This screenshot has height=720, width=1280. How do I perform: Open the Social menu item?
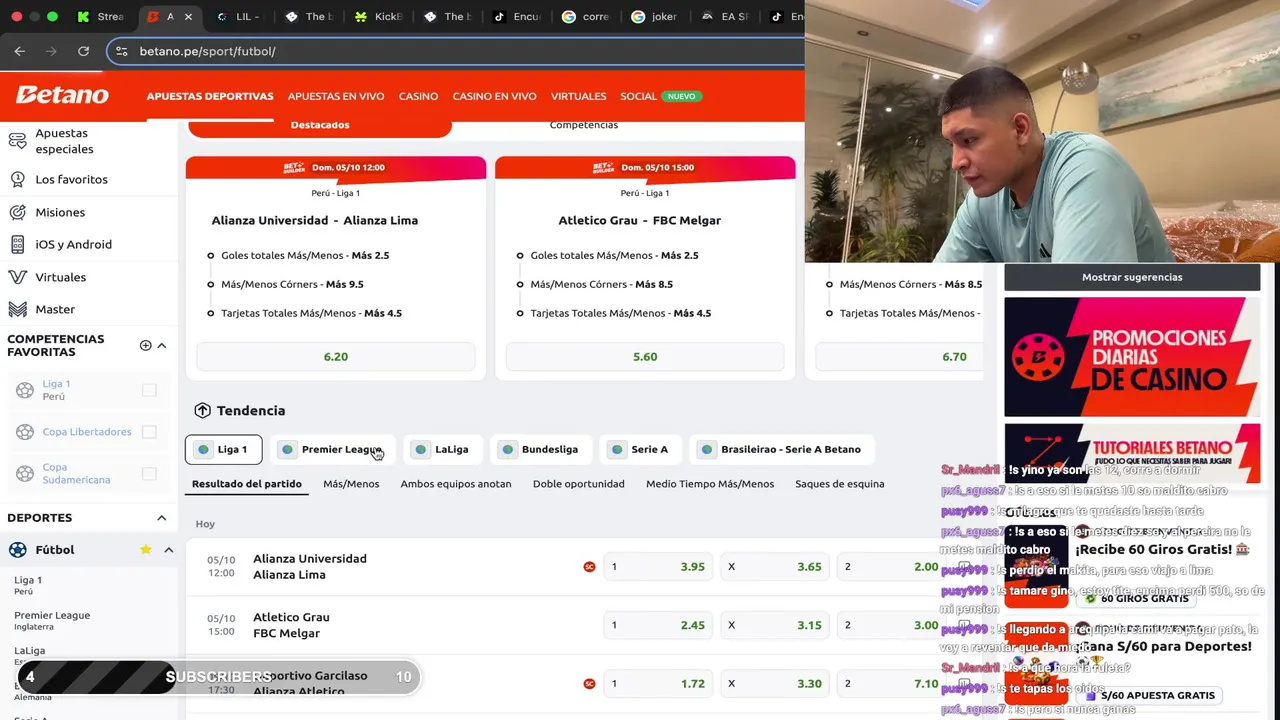tap(638, 96)
